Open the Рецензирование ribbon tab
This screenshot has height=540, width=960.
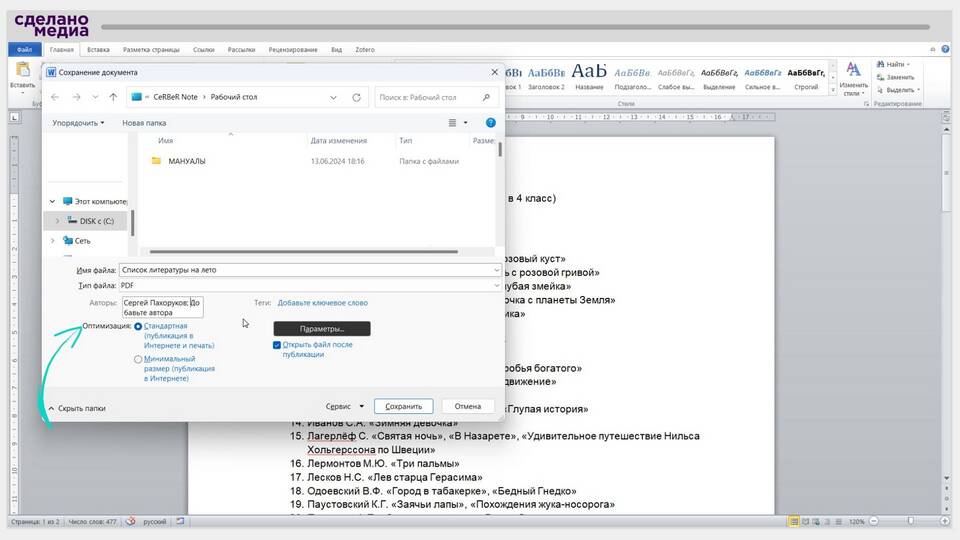pyautogui.click(x=293, y=49)
